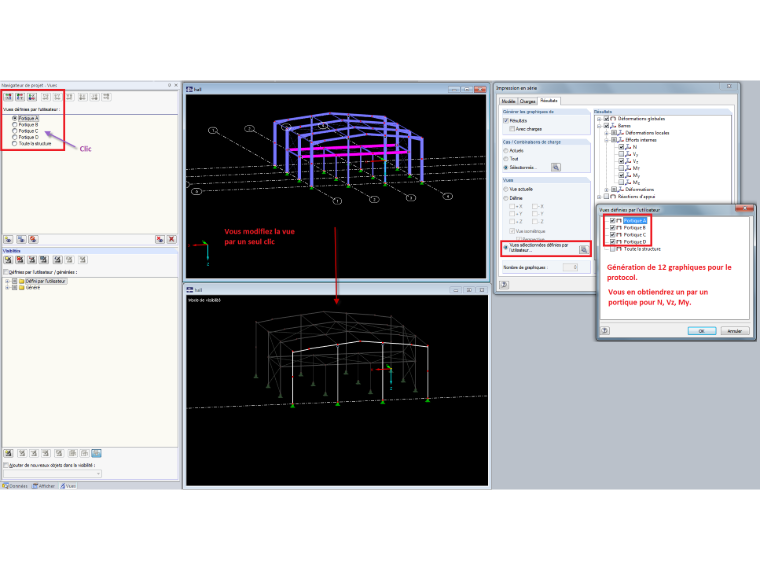
Task: Open the Vues navigator tab
Action: coord(68,486)
